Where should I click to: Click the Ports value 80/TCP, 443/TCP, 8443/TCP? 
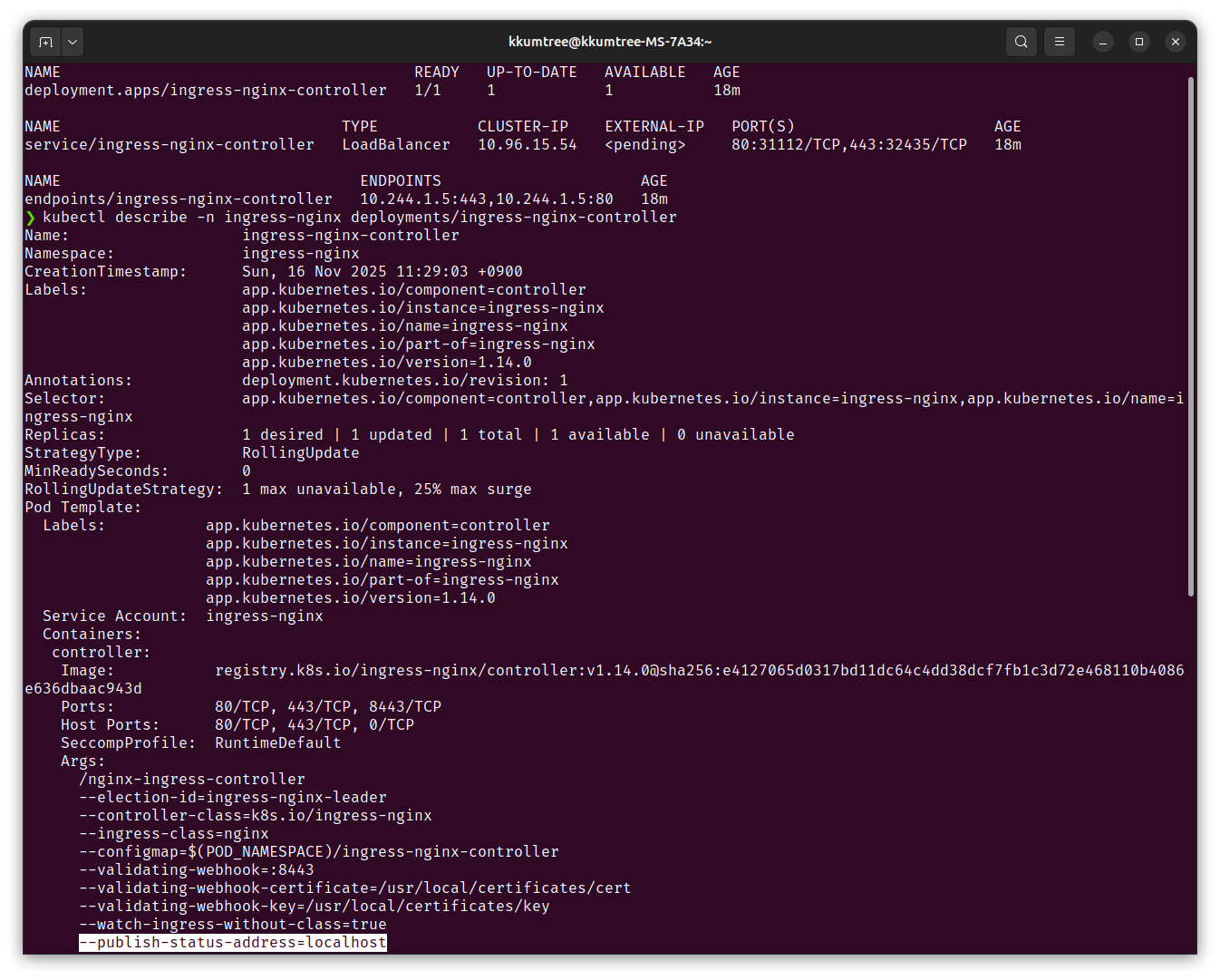328,707
